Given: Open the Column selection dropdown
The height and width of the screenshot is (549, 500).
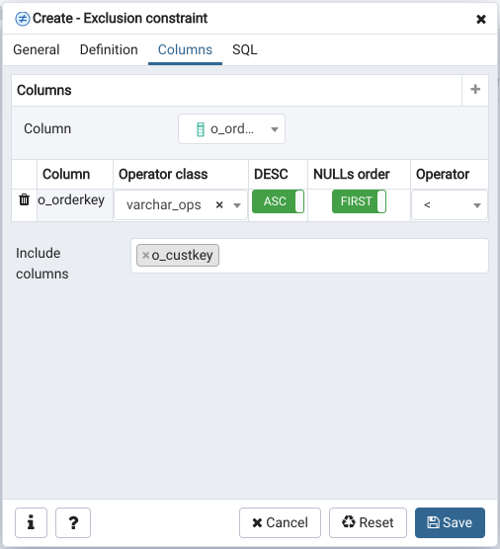Looking at the screenshot, I should coord(232,129).
